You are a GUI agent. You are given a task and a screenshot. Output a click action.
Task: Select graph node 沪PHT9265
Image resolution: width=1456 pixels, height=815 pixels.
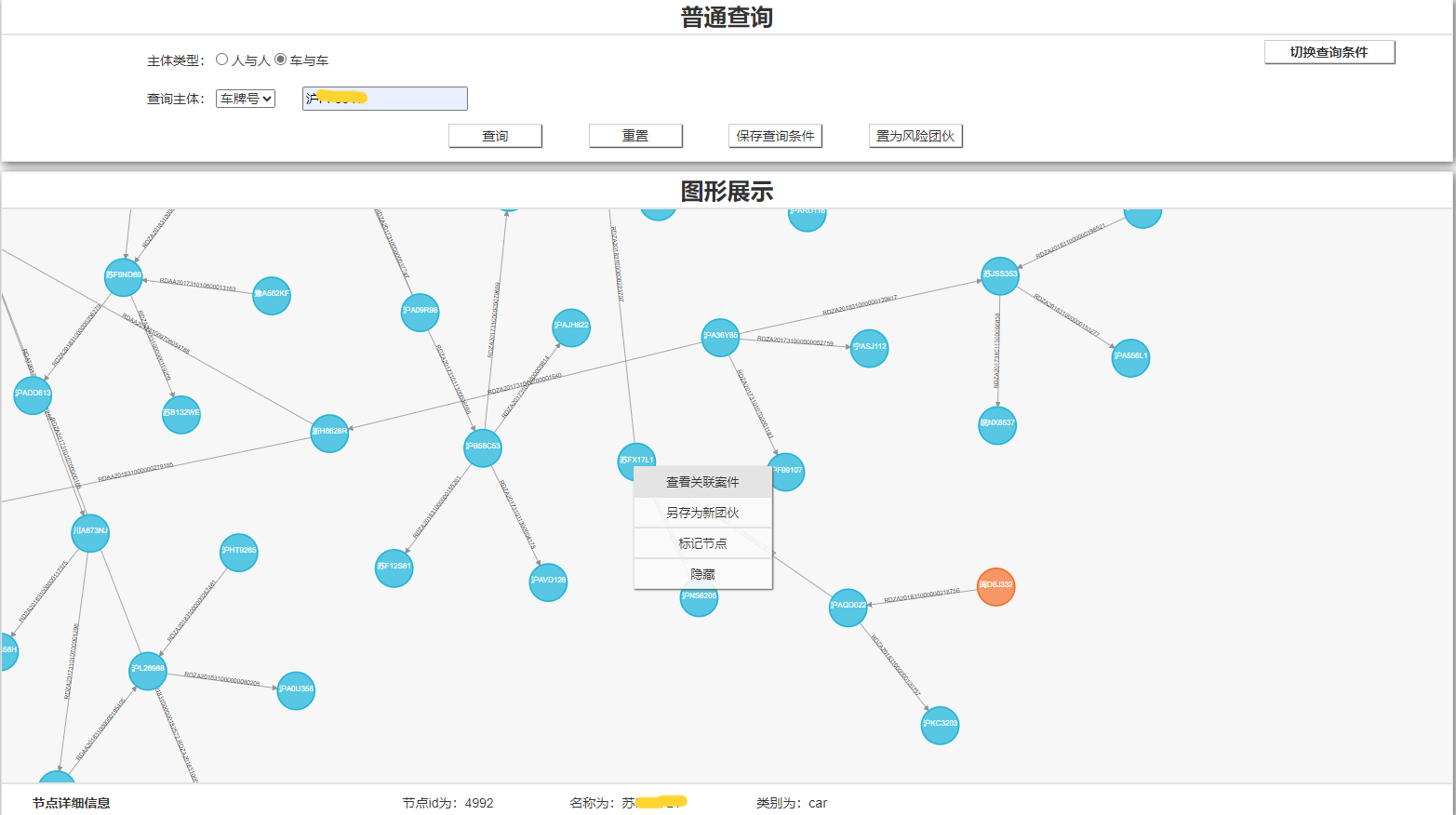[239, 552]
